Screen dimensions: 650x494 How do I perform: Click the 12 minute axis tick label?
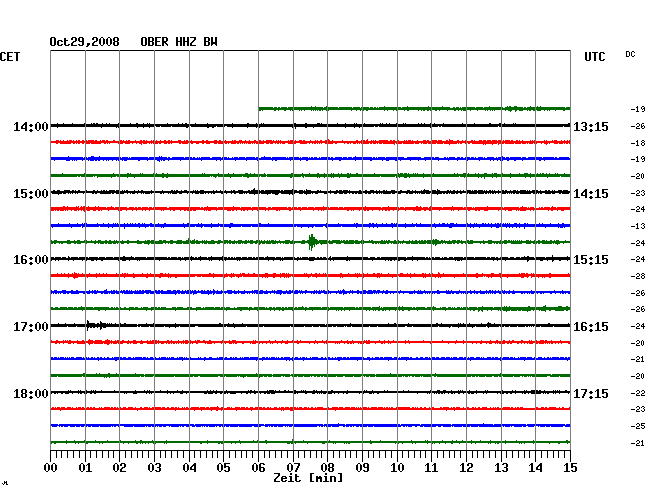pos(466,467)
